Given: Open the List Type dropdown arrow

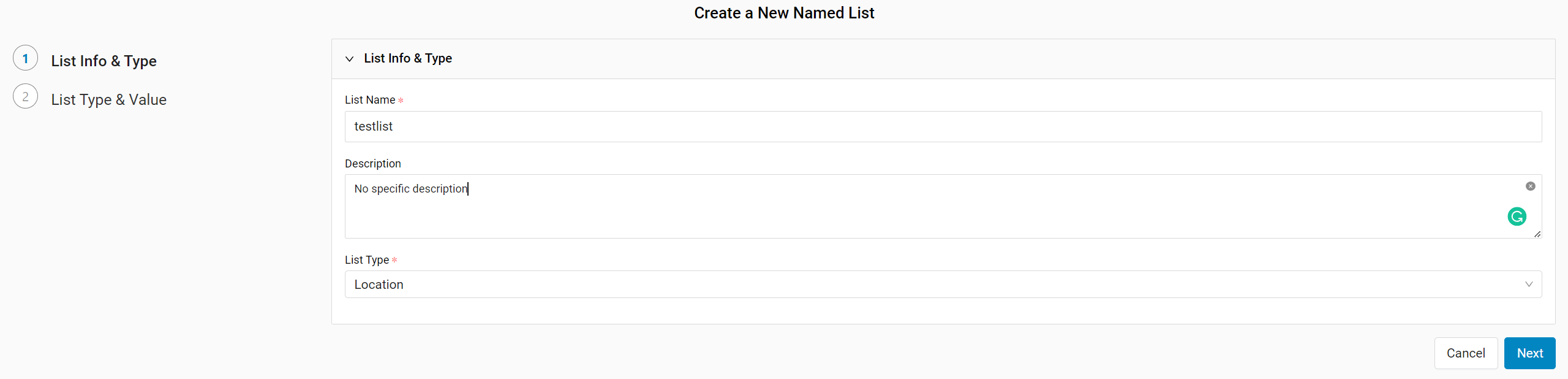Looking at the screenshot, I should click(x=1529, y=285).
